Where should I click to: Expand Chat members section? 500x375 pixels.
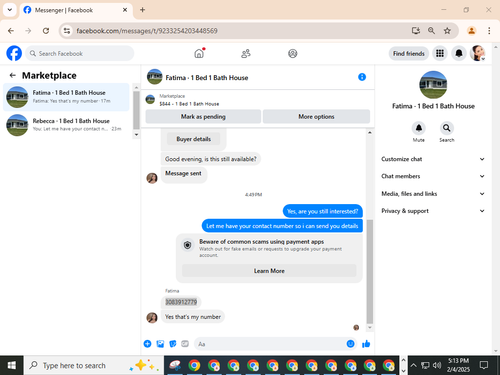[x=433, y=176]
